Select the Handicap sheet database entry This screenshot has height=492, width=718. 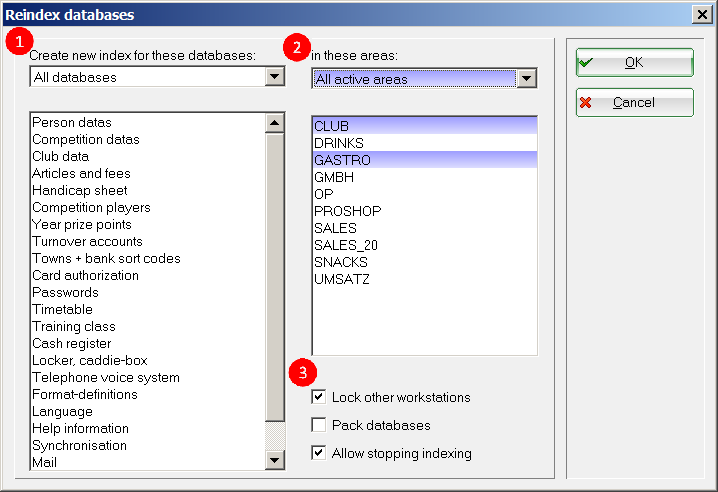point(80,190)
